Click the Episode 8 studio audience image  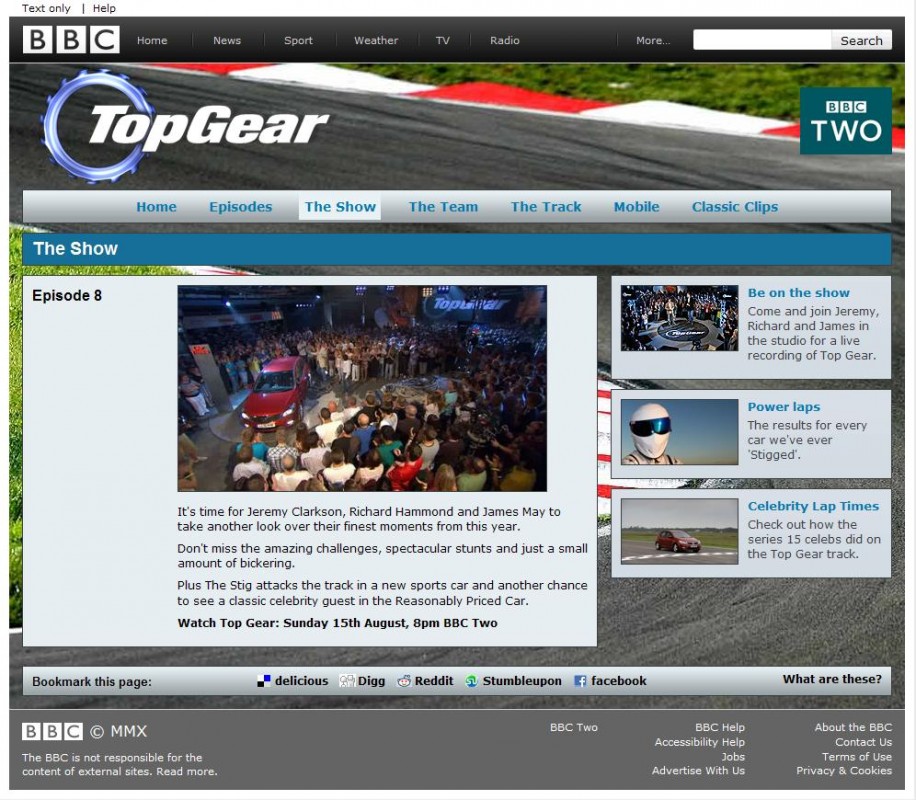pyautogui.click(x=362, y=388)
